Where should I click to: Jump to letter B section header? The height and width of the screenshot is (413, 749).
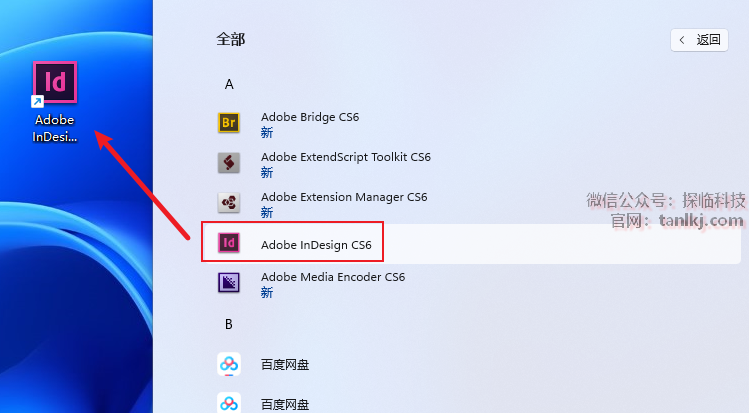click(229, 324)
